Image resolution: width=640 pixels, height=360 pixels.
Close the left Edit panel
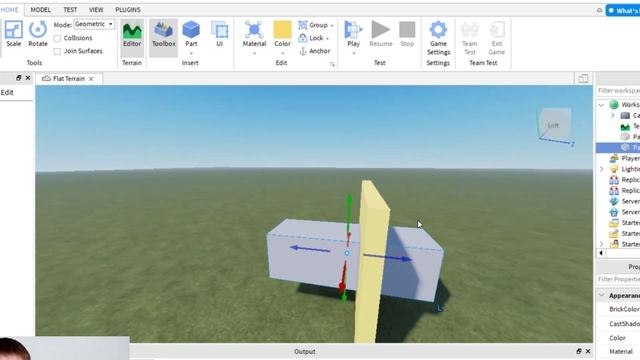pyautogui.click(x=28, y=78)
